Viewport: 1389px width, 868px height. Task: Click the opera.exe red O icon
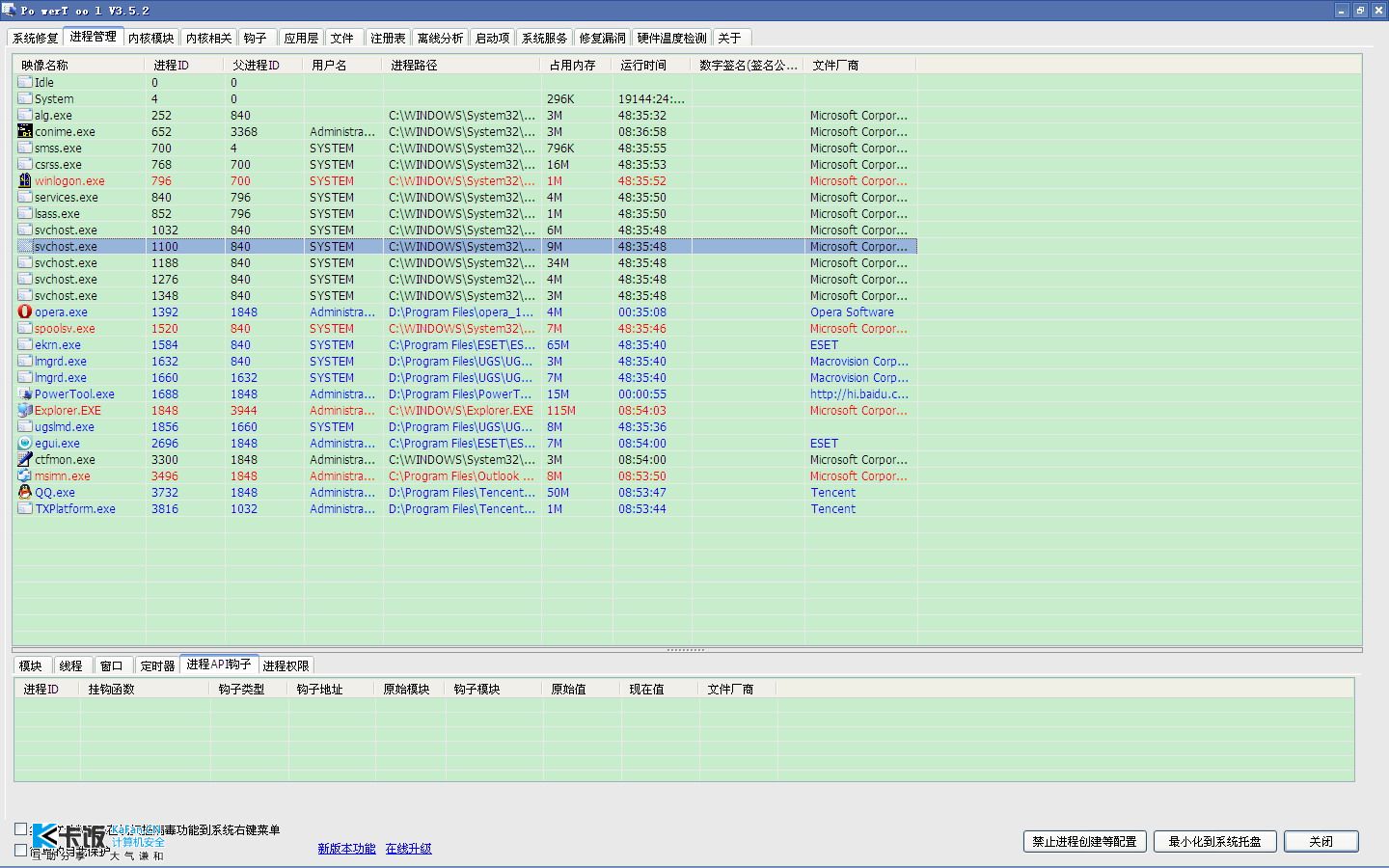click(25, 312)
